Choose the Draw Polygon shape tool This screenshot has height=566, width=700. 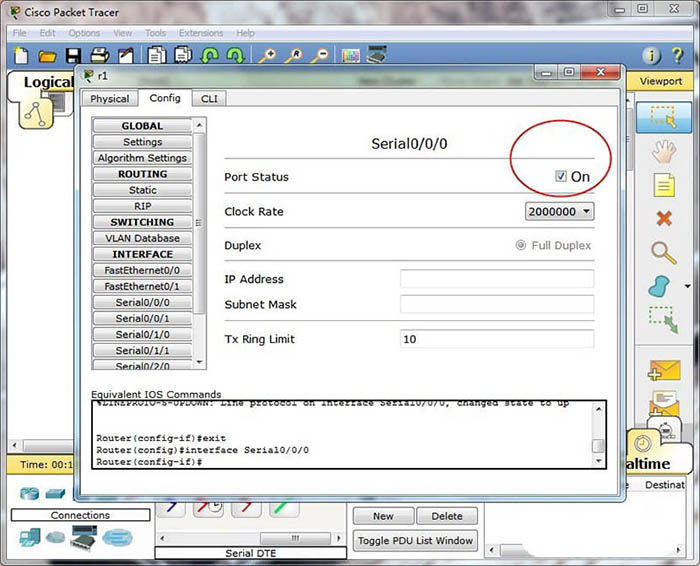tap(659, 287)
